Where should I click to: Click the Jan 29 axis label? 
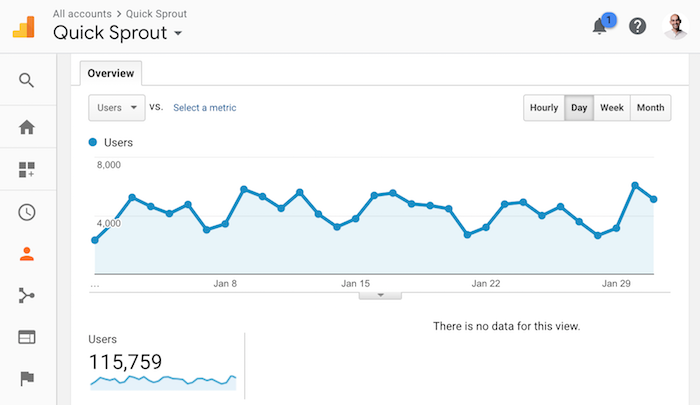tap(616, 284)
